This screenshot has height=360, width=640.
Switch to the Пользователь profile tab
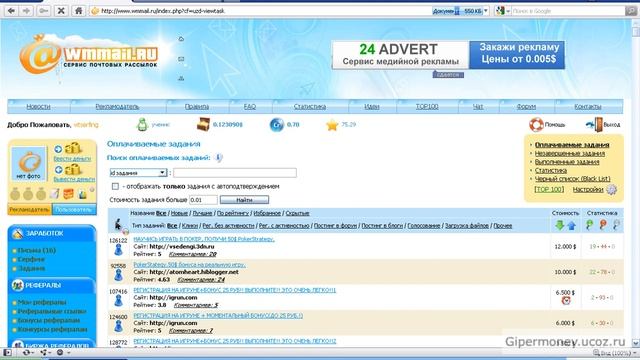click(x=74, y=209)
